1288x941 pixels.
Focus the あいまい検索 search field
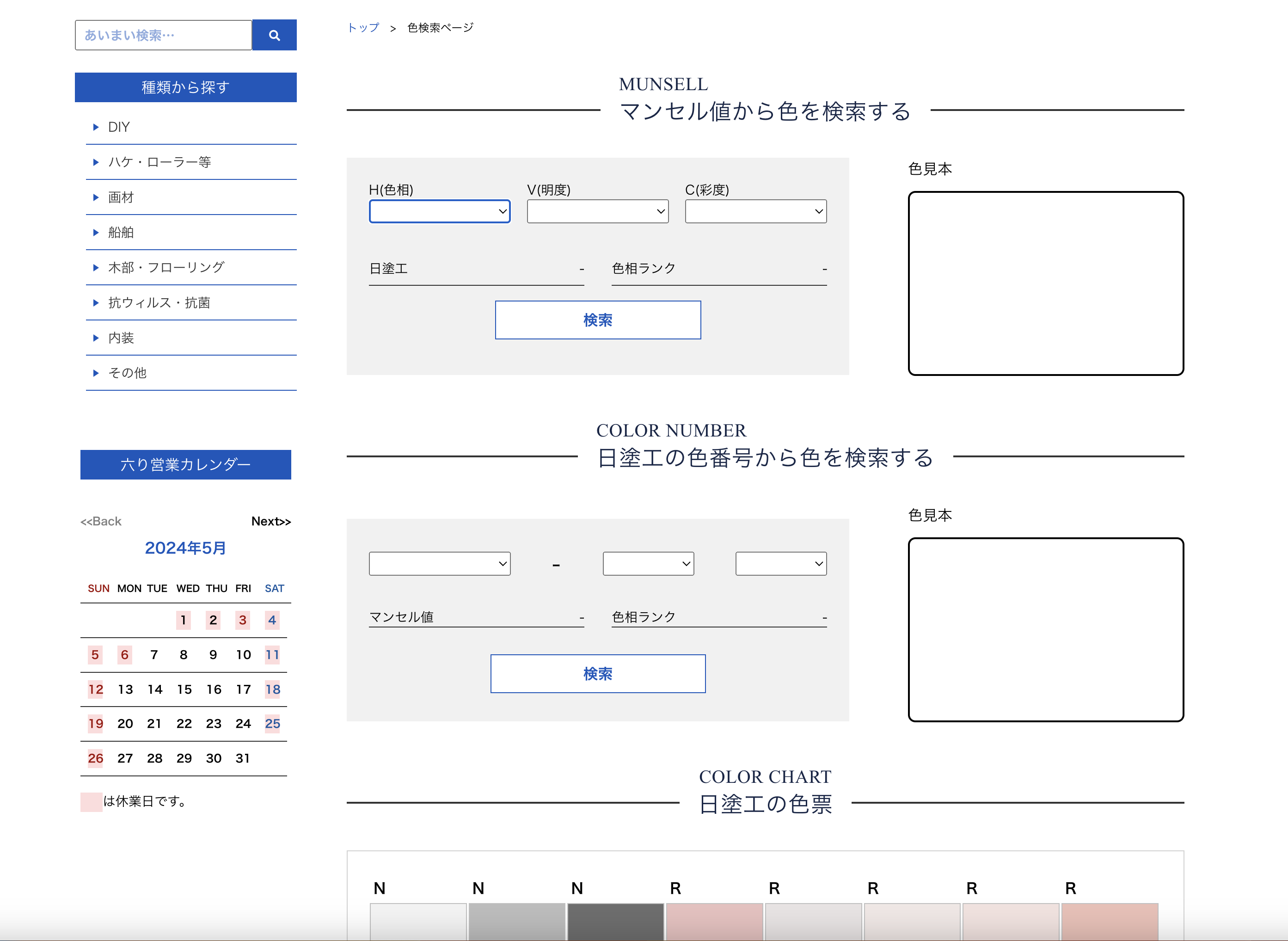pyautogui.click(x=163, y=35)
